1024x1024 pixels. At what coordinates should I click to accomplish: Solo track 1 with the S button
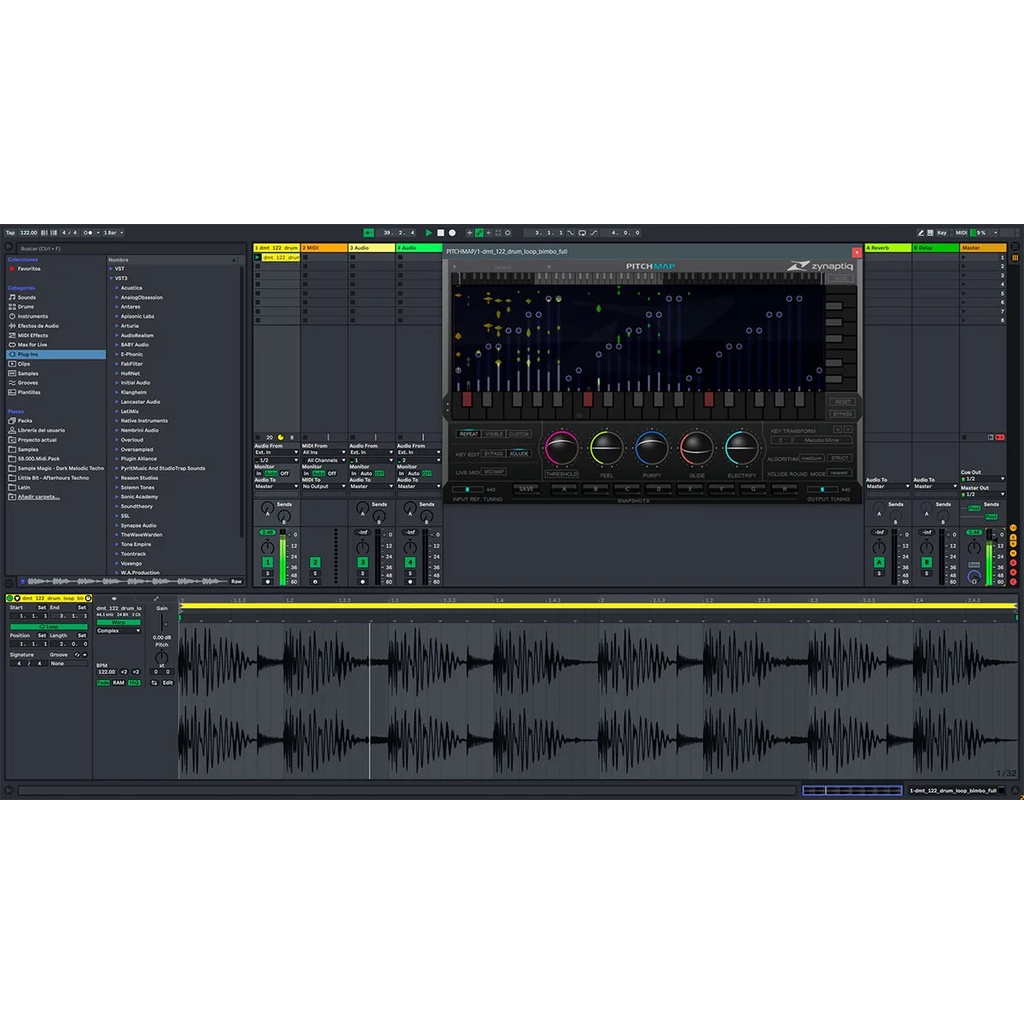pyautogui.click(x=267, y=573)
